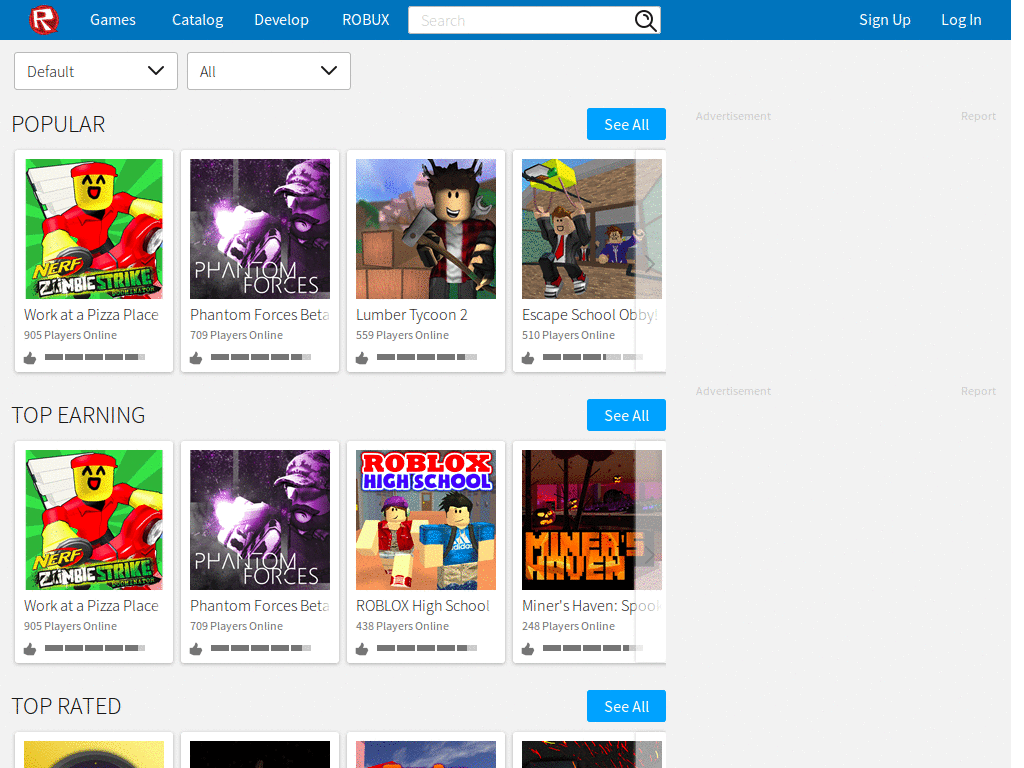Click thumbs-up icon under Miner's Haven
Image resolution: width=1024 pixels, height=768 pixels.
528,649
